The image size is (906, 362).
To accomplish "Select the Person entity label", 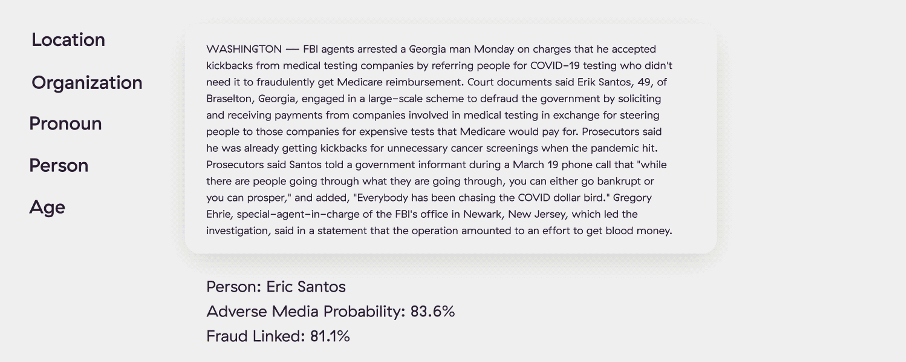I will [x=58, y=166].
